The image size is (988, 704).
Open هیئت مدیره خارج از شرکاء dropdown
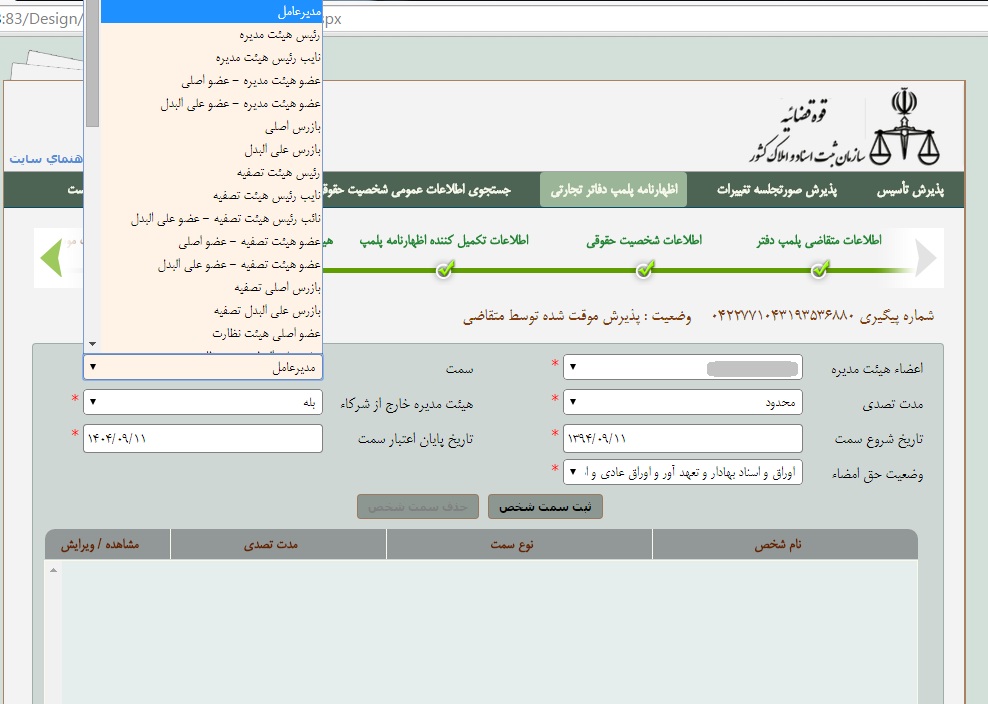(x=203, y=402)
